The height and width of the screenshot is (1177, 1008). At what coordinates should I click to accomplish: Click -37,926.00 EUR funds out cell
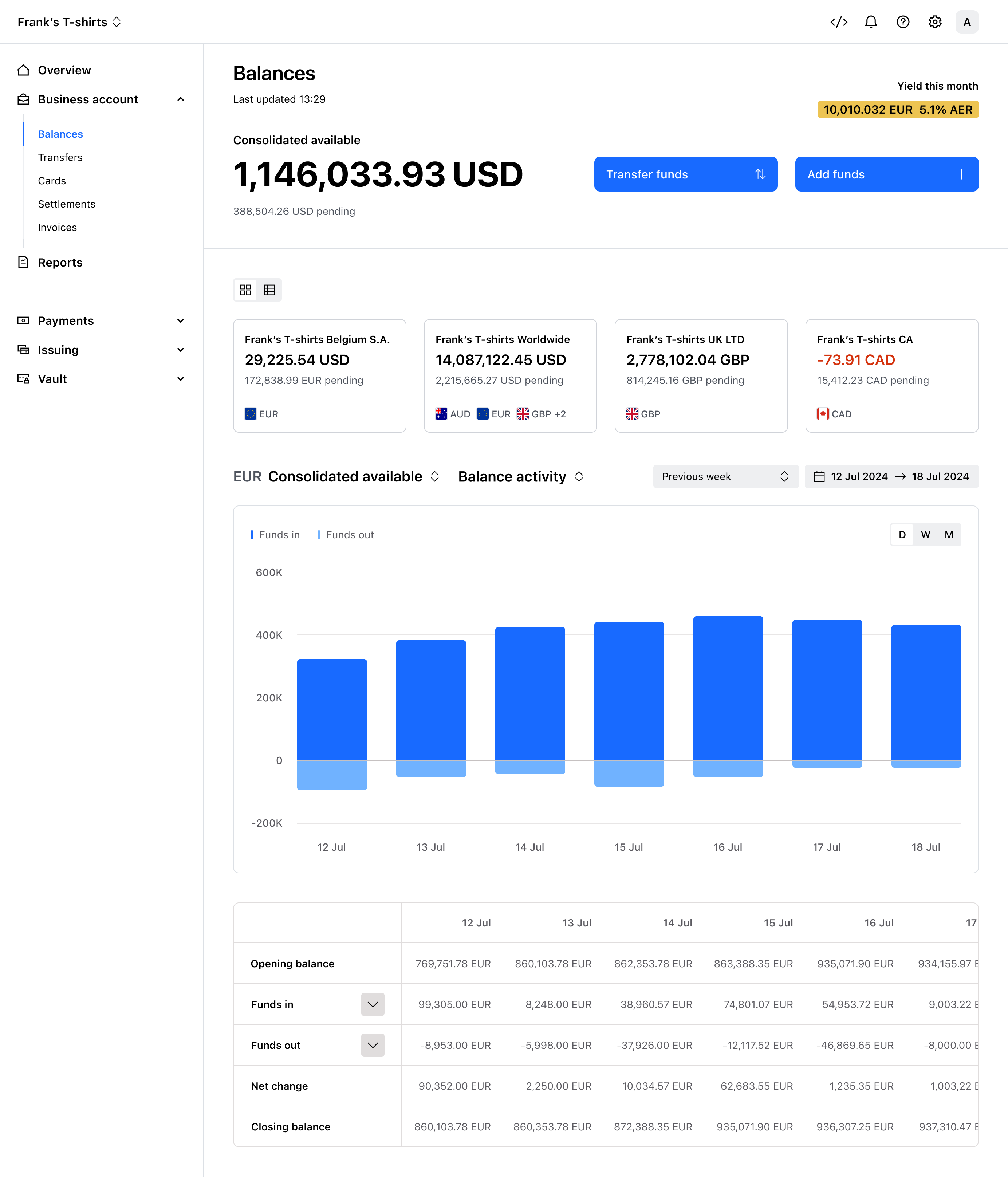click(x=654, y=1045)
